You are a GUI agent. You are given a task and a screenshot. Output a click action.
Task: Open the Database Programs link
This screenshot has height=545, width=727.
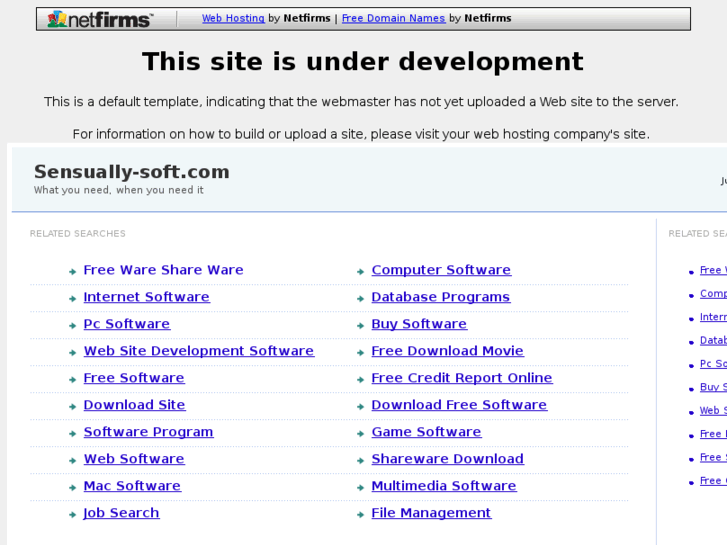tap(441, 297)
